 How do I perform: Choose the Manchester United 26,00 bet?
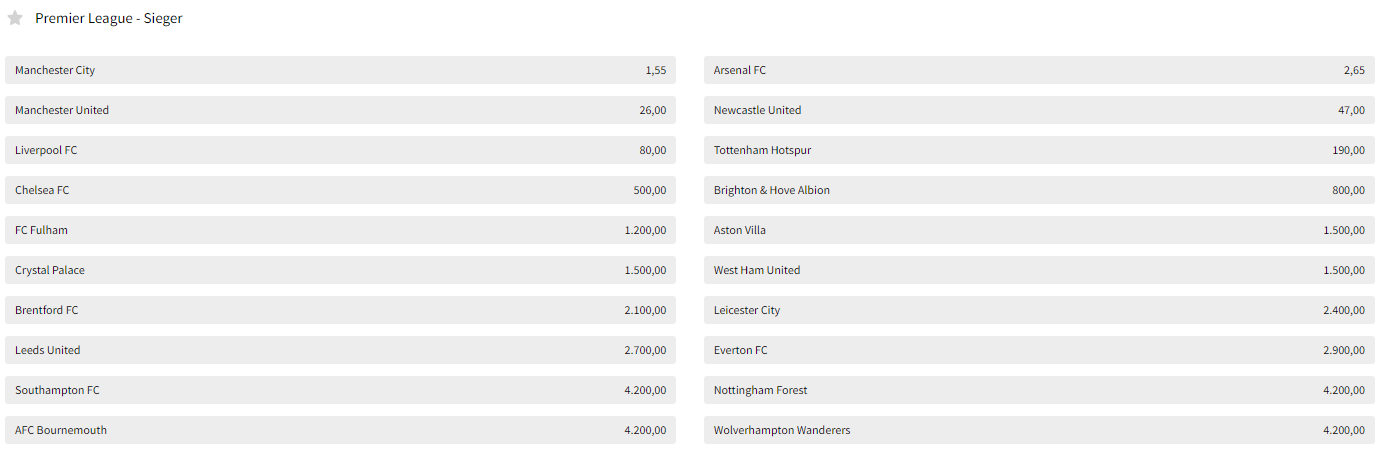click(340, 110)
